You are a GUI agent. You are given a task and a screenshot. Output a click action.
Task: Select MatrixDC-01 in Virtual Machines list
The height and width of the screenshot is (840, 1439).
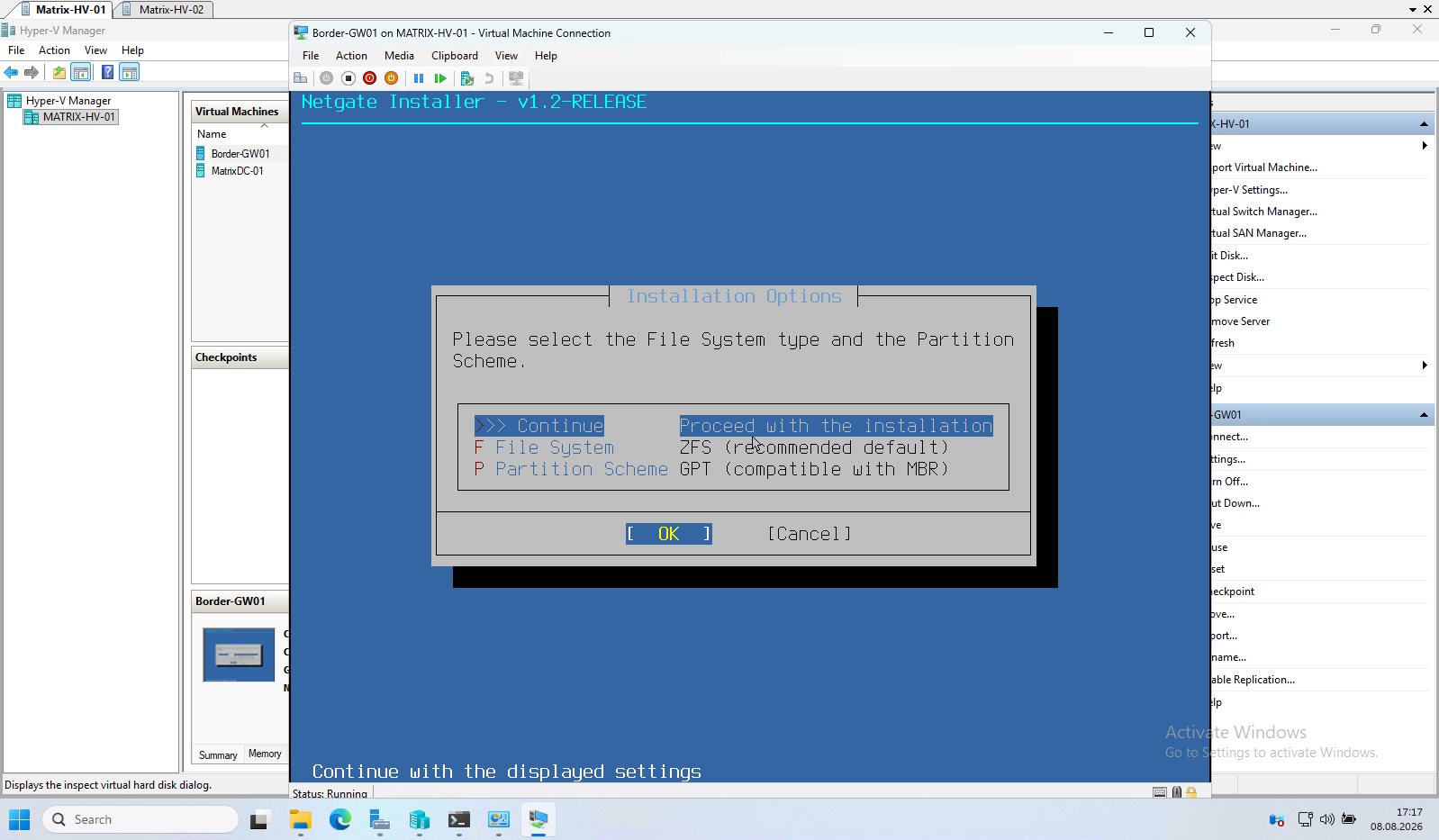(238, 171)
